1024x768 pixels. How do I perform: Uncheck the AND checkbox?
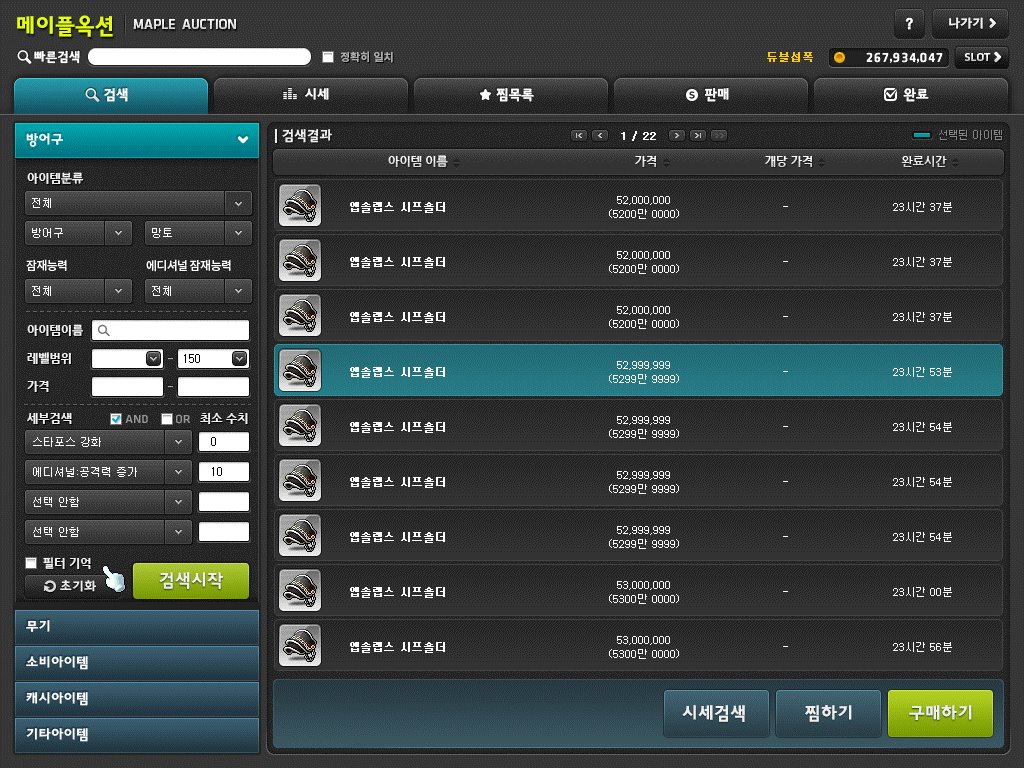tap(116, 419)
